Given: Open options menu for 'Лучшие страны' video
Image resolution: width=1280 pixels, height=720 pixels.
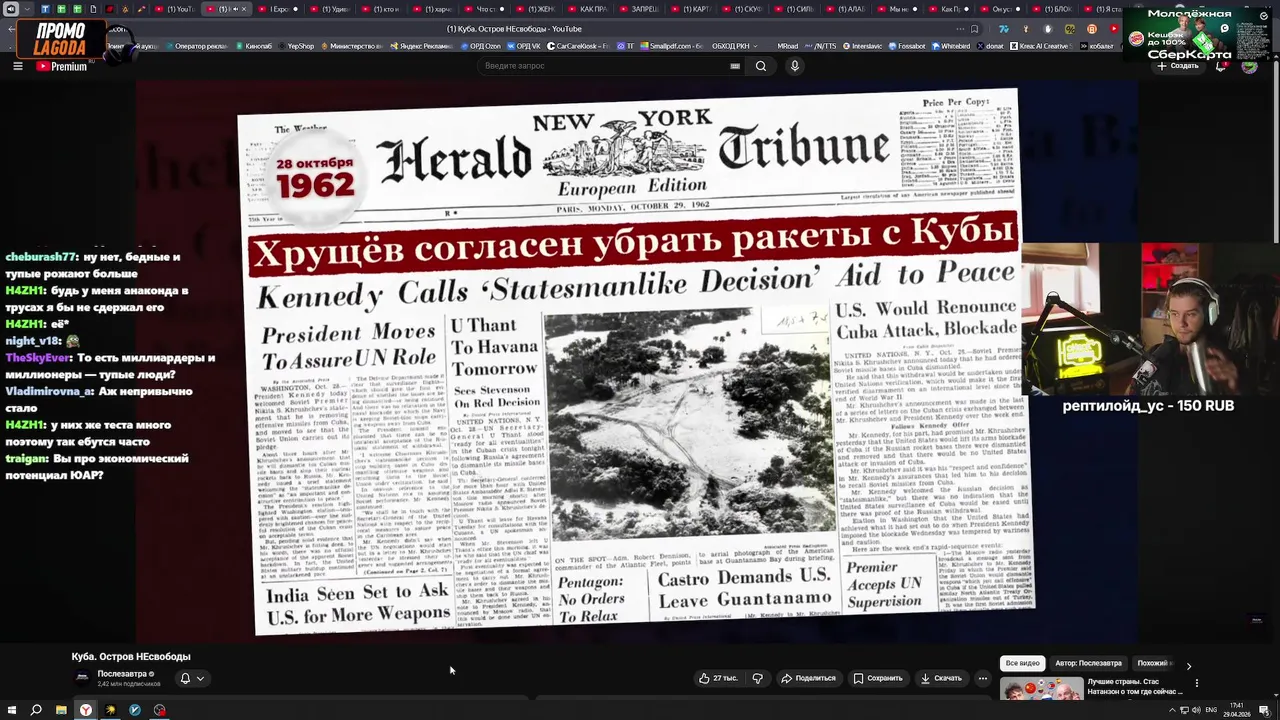Looking at the screenshot, I should click(x=1196, y=684).
